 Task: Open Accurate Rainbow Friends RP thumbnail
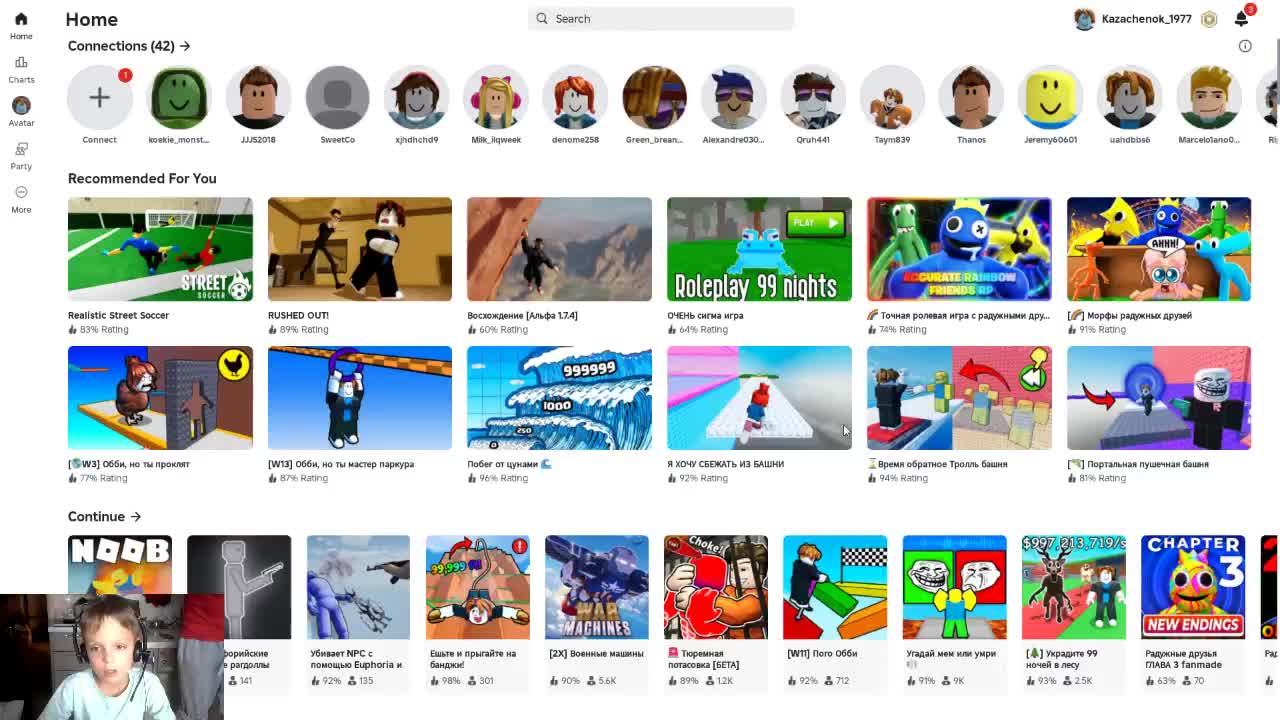[x=959, y=249]
